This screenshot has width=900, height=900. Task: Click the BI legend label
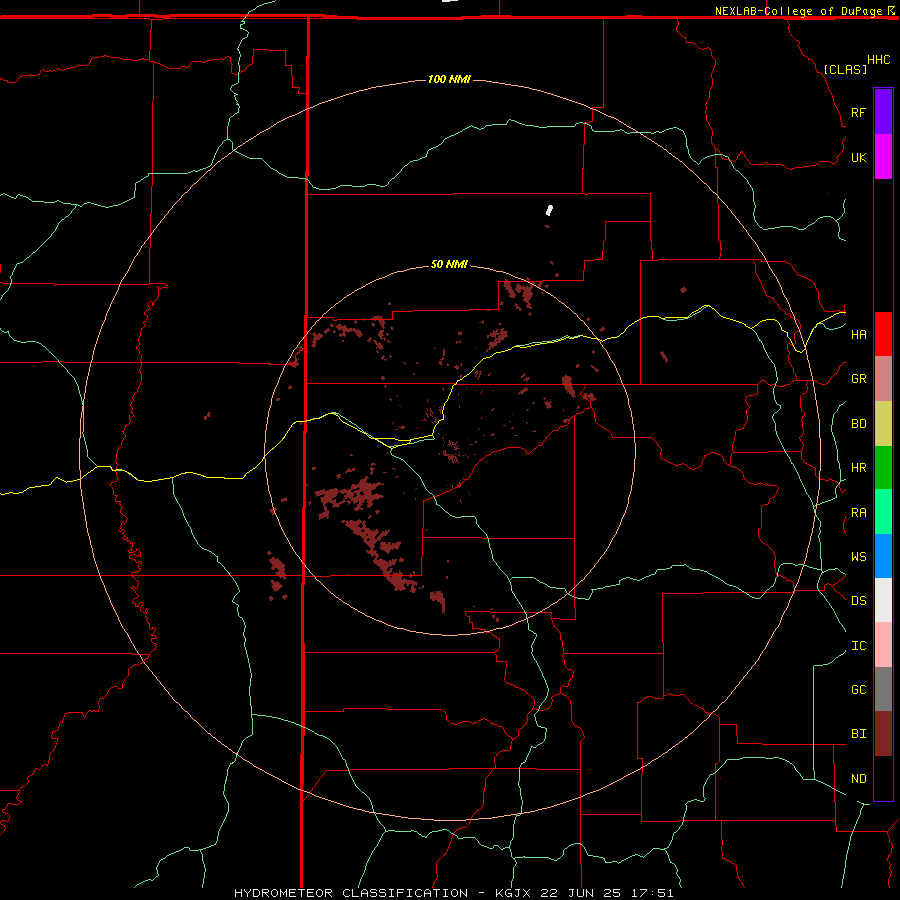coord(858,734)
